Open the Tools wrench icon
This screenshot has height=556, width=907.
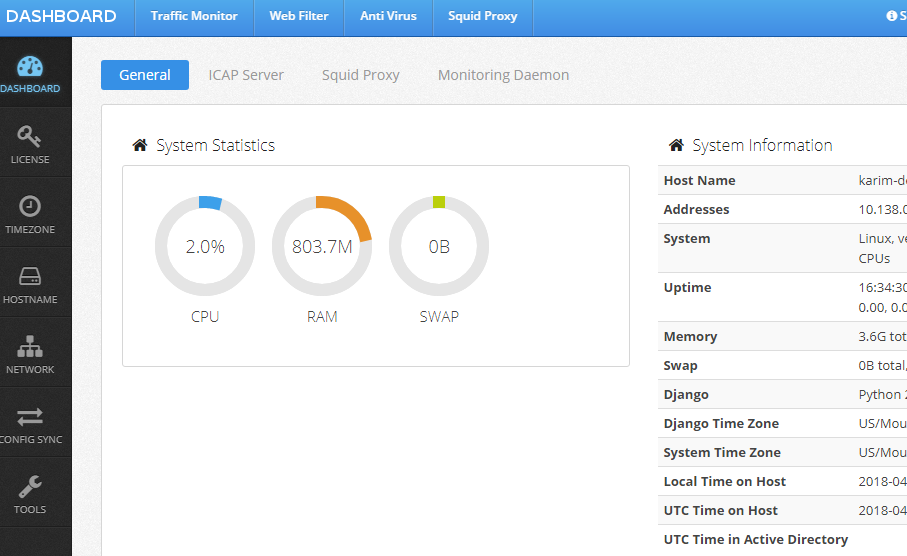click(30, 487)
